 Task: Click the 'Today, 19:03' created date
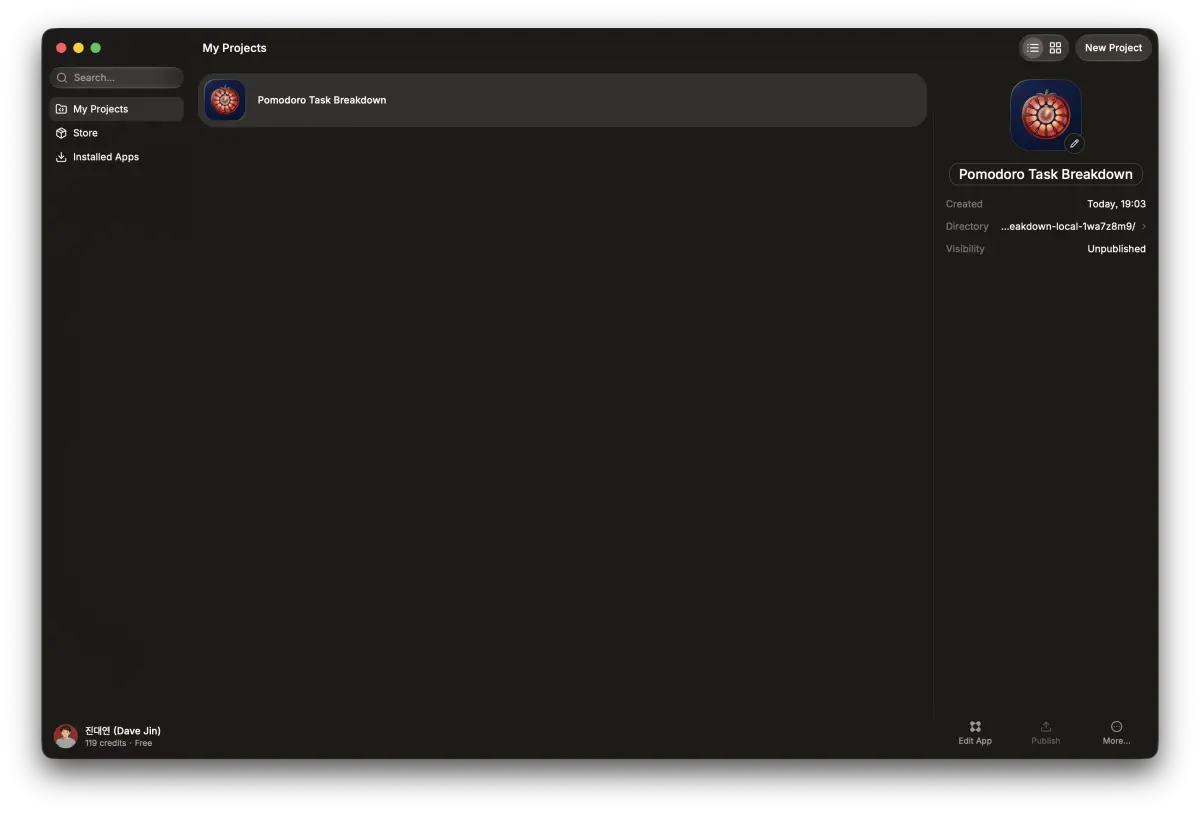coord(1116,204)
